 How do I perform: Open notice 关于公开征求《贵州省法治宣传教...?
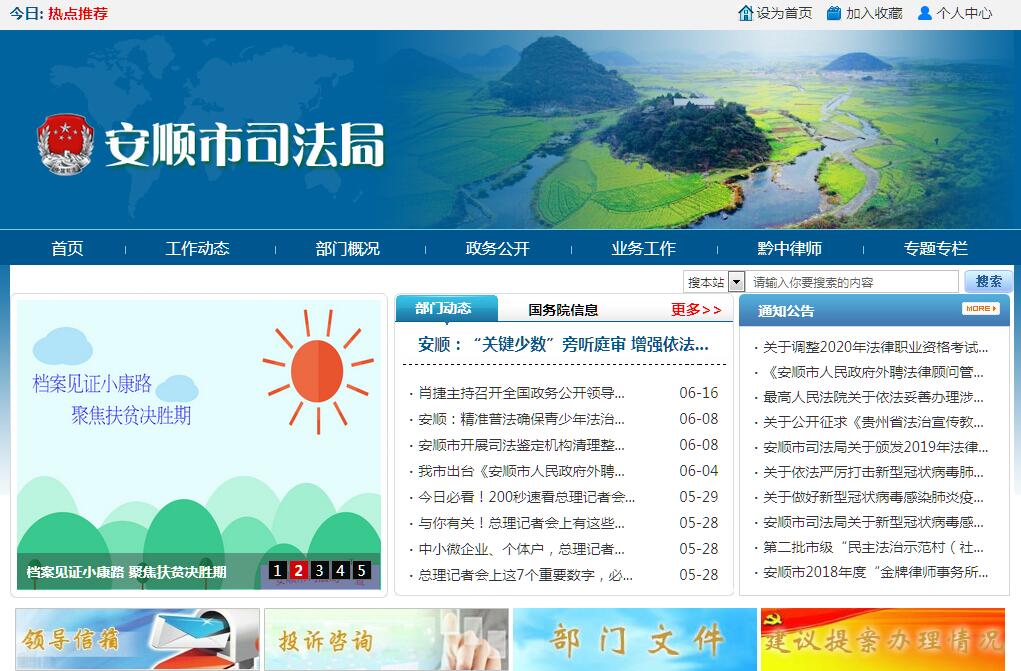[x=873, y=422]
